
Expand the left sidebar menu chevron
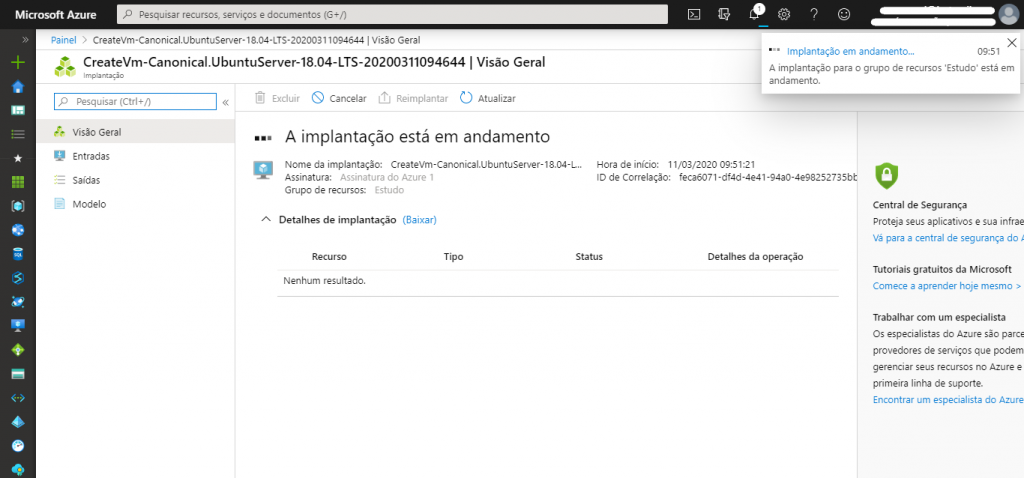(x=17, y=39)
